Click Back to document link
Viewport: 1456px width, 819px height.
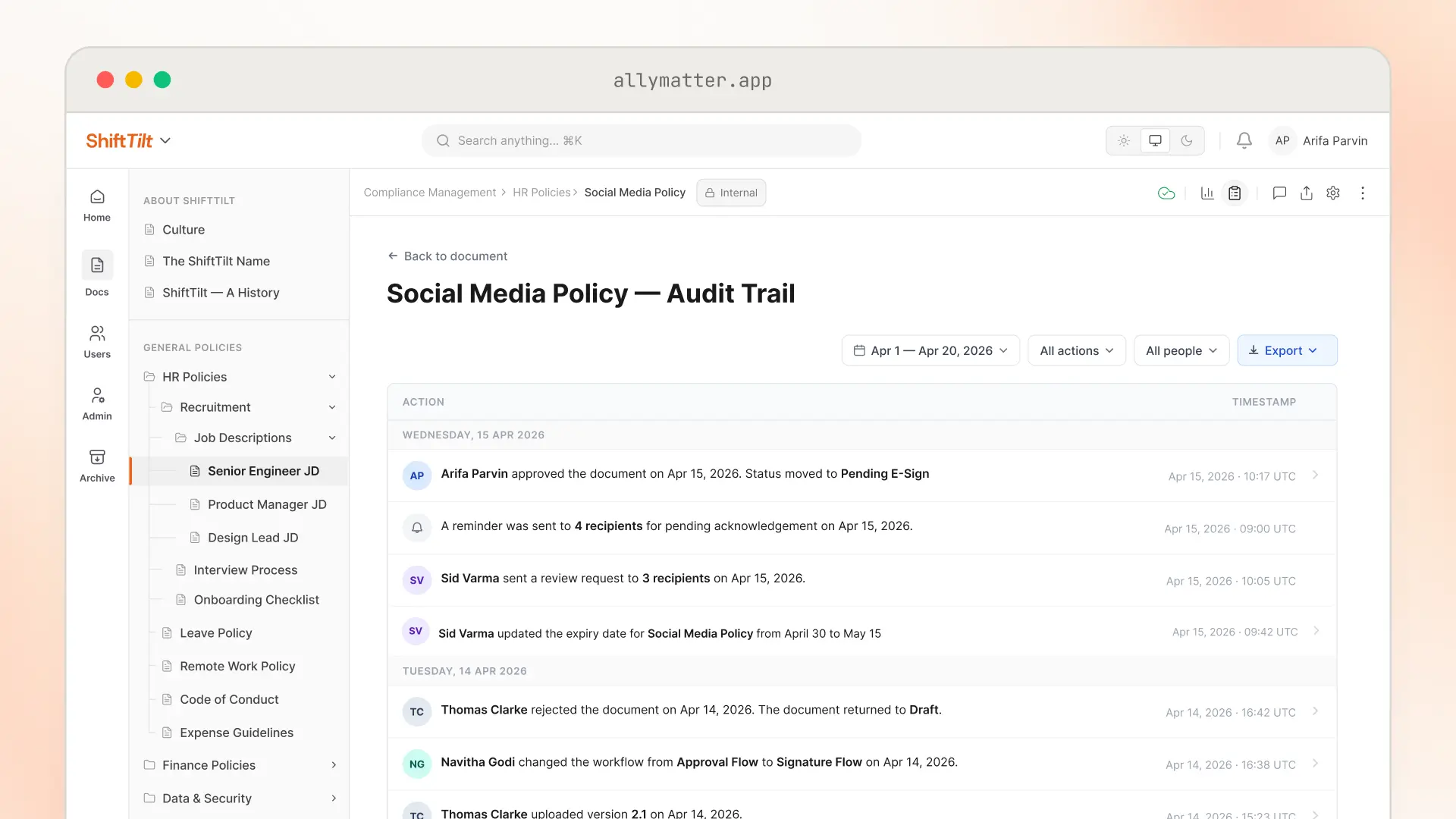(447, 256)
